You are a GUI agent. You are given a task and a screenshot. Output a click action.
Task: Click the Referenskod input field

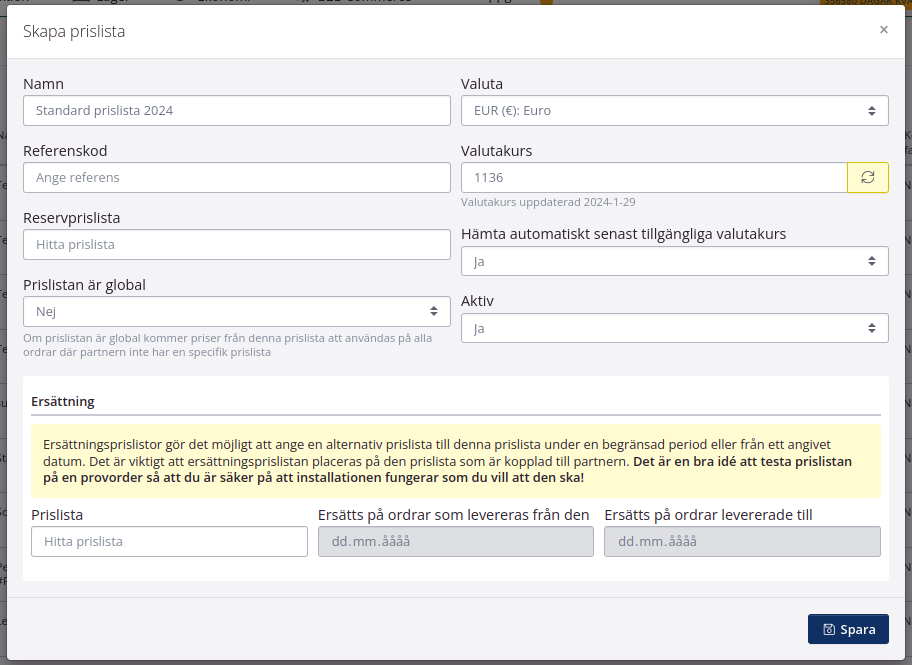coord(236,177)
